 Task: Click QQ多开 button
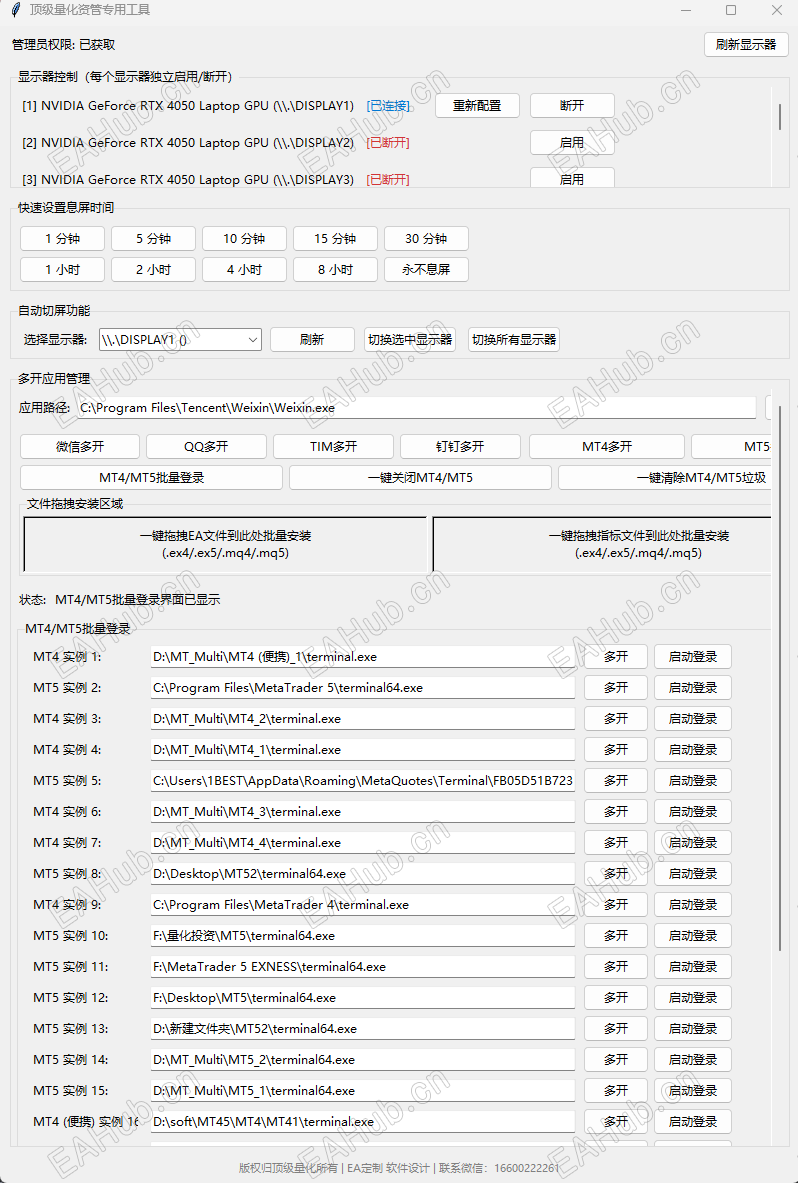coord(206,447)
